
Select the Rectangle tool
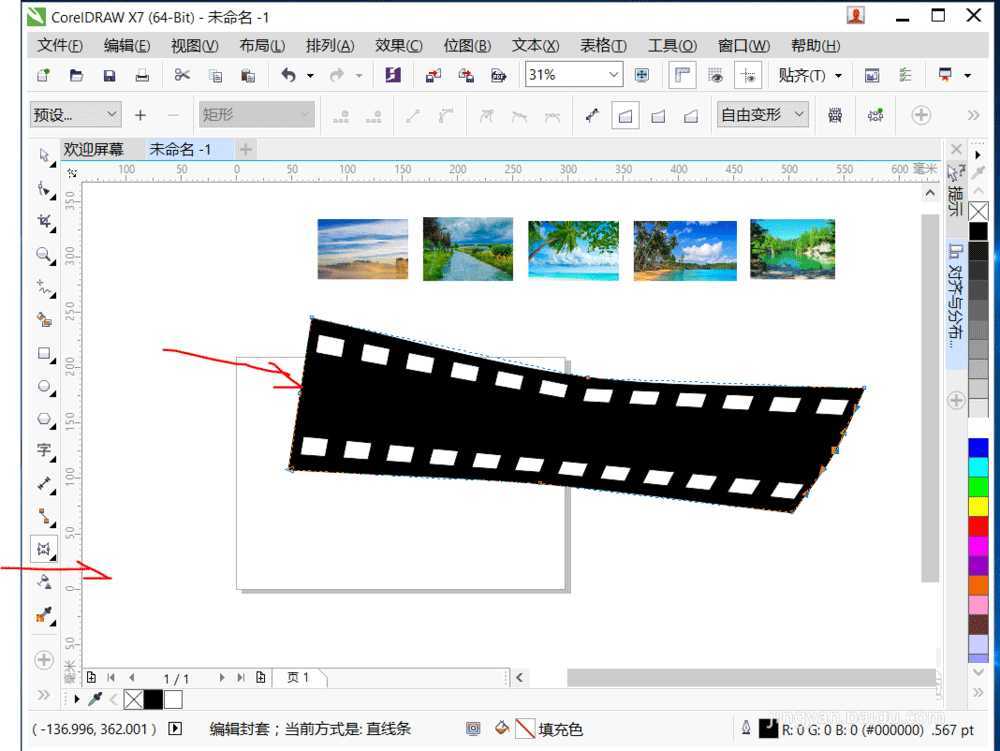point(43,354)
